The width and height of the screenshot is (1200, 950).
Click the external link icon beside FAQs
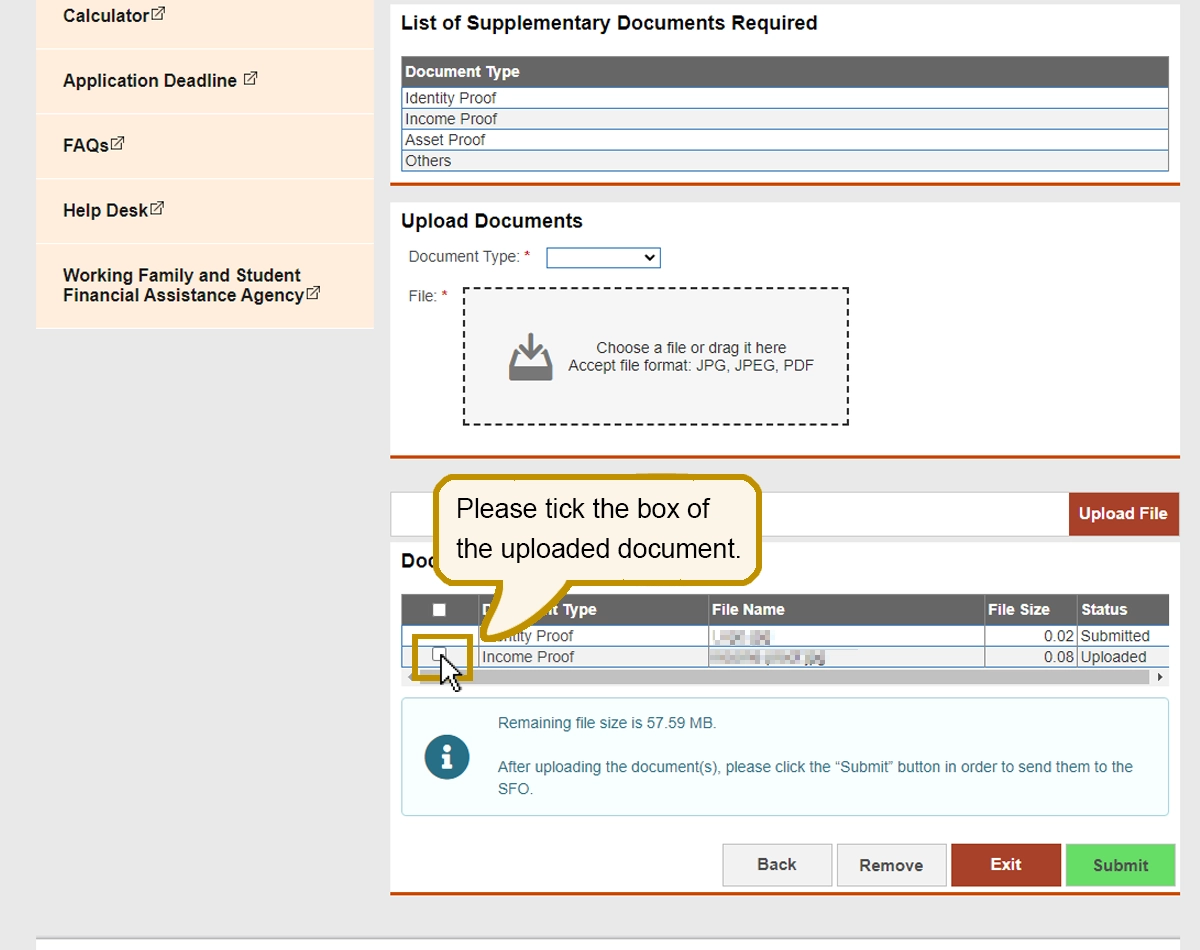(117, 143)
